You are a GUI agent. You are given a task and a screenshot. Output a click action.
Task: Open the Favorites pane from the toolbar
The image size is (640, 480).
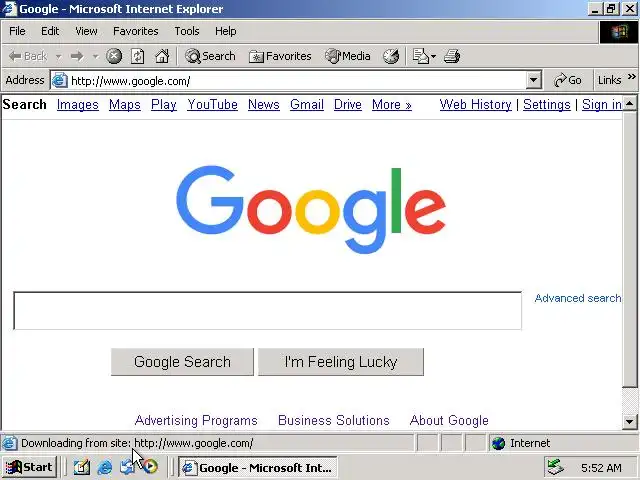pos(280,56)
